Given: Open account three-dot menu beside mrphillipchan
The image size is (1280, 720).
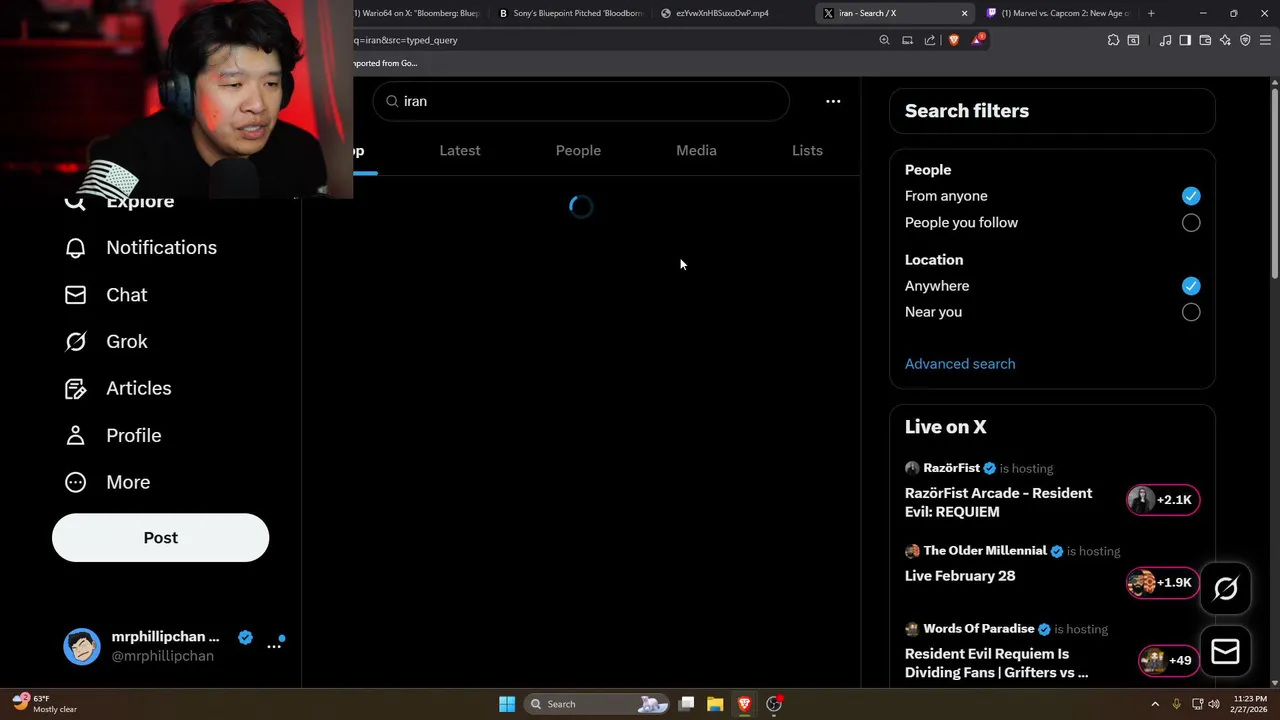Looking at the screenshot, I should coord(274,646).
